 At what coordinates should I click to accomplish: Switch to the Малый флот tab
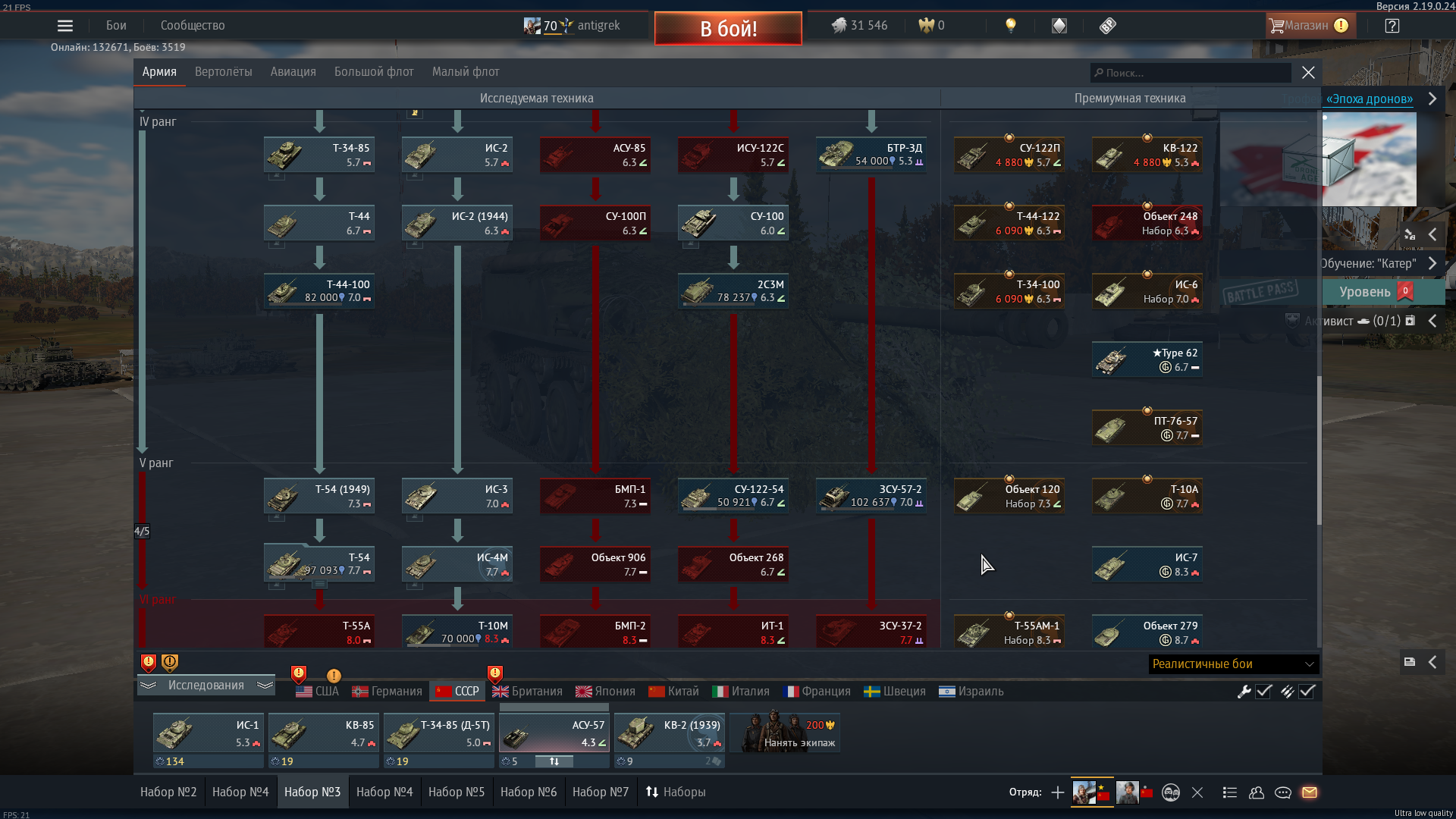point(466,72)
